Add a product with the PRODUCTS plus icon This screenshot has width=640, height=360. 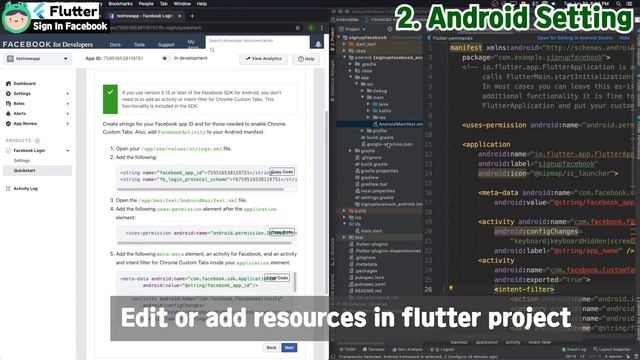point(38,140)
